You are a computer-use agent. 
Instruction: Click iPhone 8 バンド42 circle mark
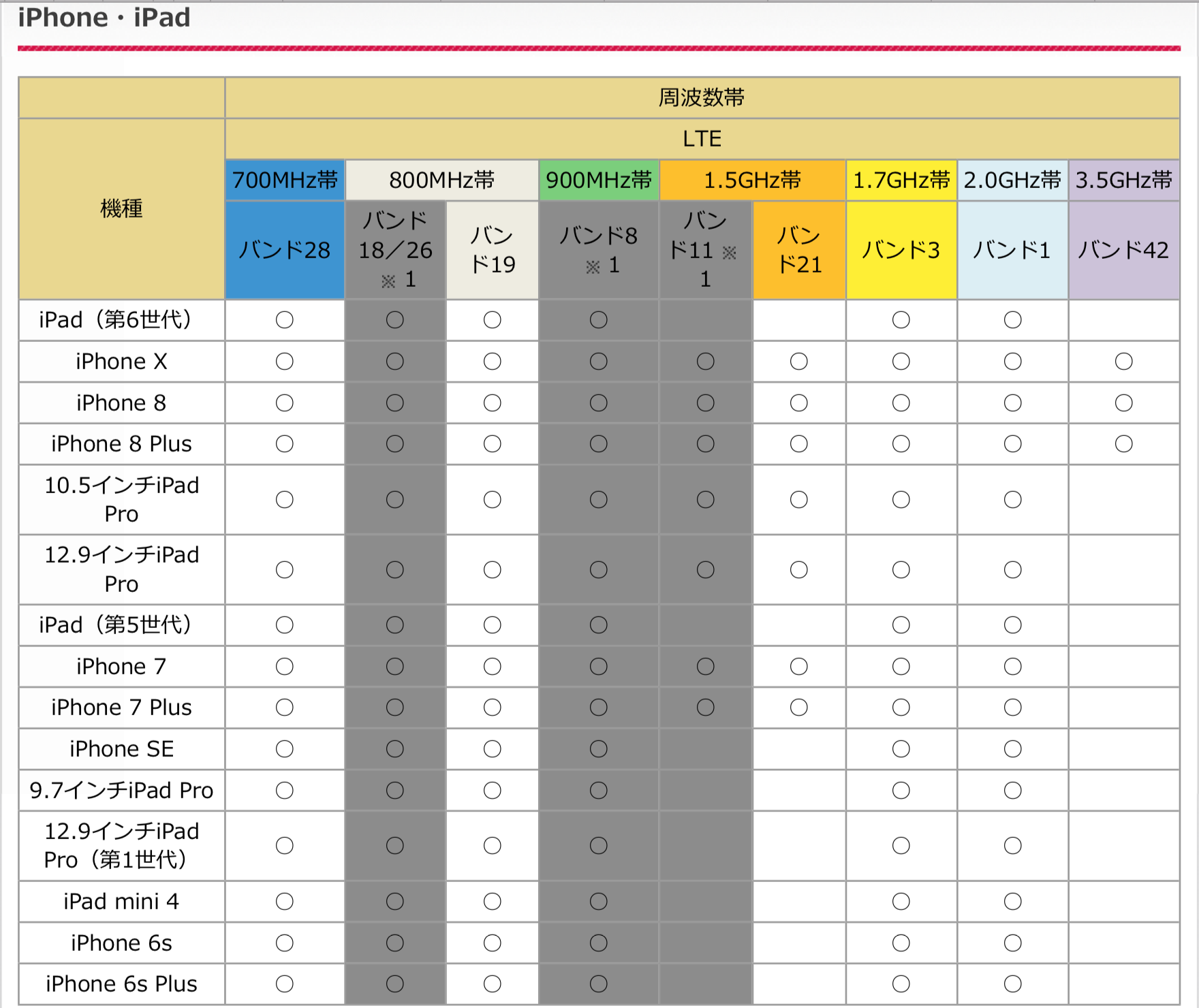1124,403
